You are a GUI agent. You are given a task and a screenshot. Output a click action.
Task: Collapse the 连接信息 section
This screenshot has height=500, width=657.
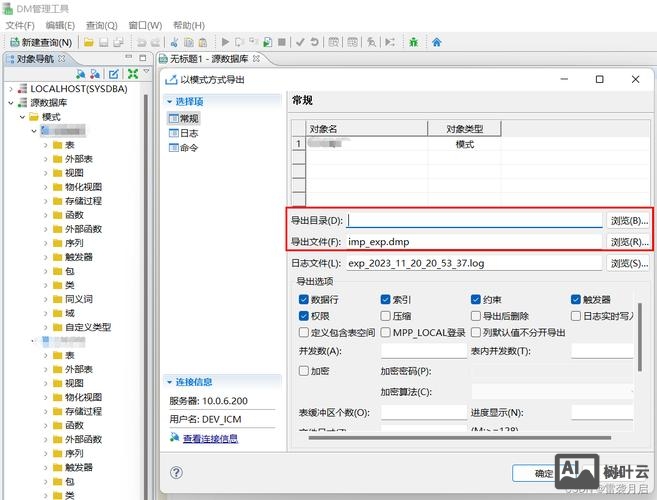(170, 382)
